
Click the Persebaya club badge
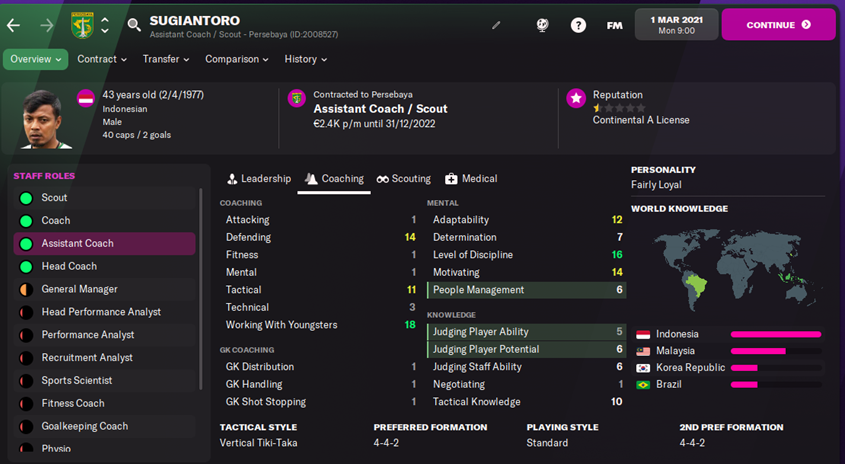tap(82, 25)
